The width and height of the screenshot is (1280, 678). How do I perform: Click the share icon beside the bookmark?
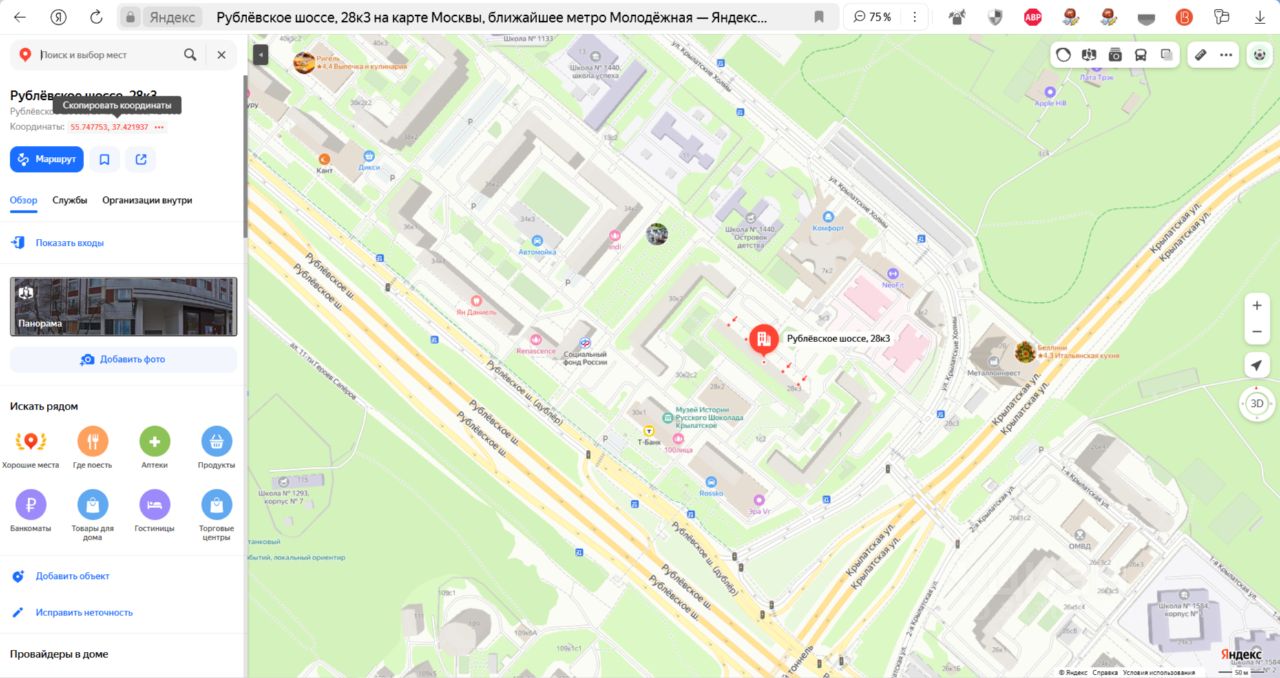(141, 159)
